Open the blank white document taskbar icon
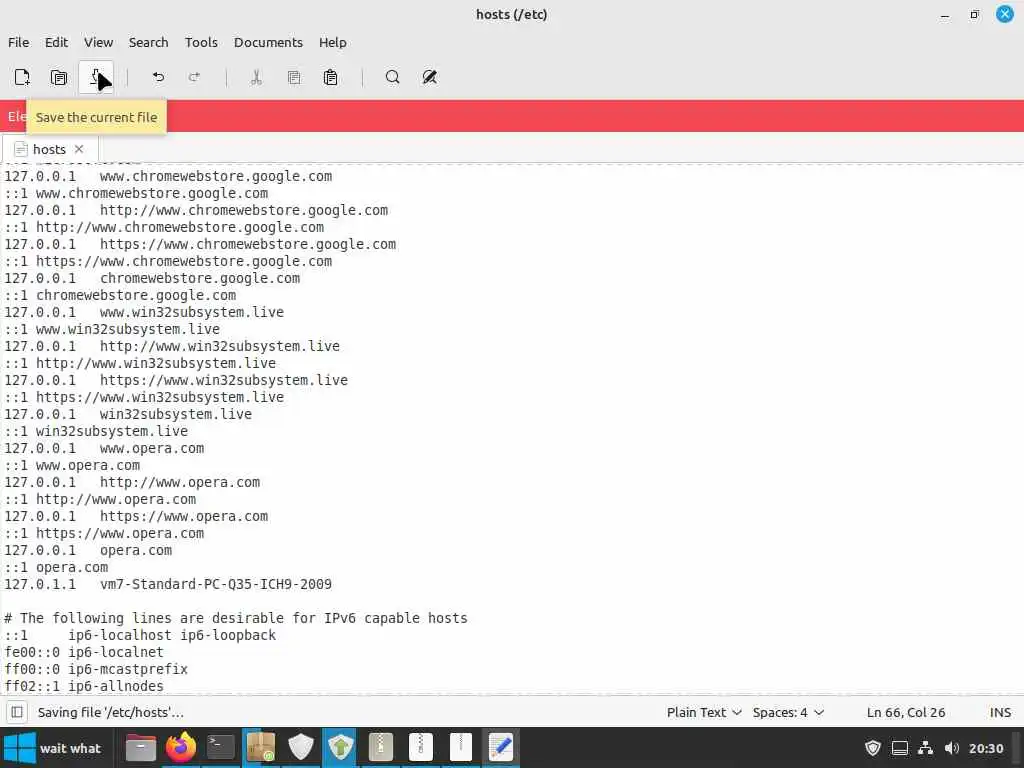The height and width of the screenshot is (768, 1024). click(x=460, y=748)
